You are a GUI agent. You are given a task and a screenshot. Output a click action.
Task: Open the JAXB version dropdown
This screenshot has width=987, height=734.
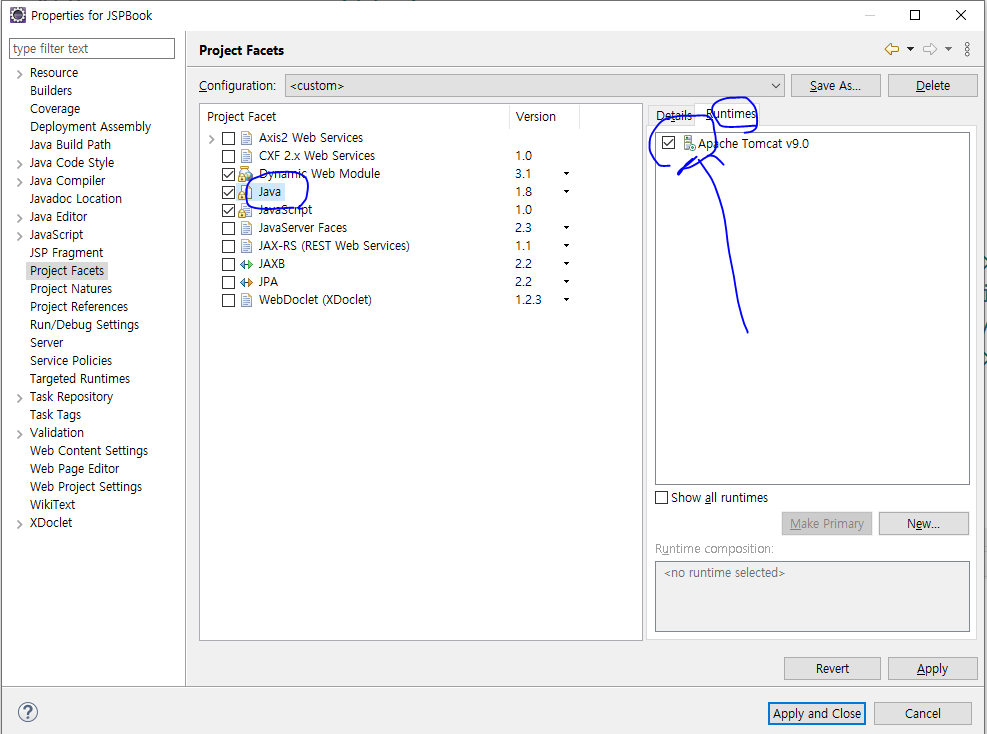[x=567, y=264]
